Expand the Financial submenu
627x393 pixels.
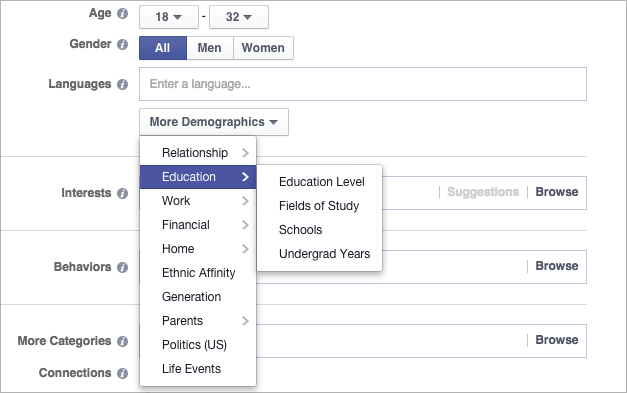coord(198,225)
